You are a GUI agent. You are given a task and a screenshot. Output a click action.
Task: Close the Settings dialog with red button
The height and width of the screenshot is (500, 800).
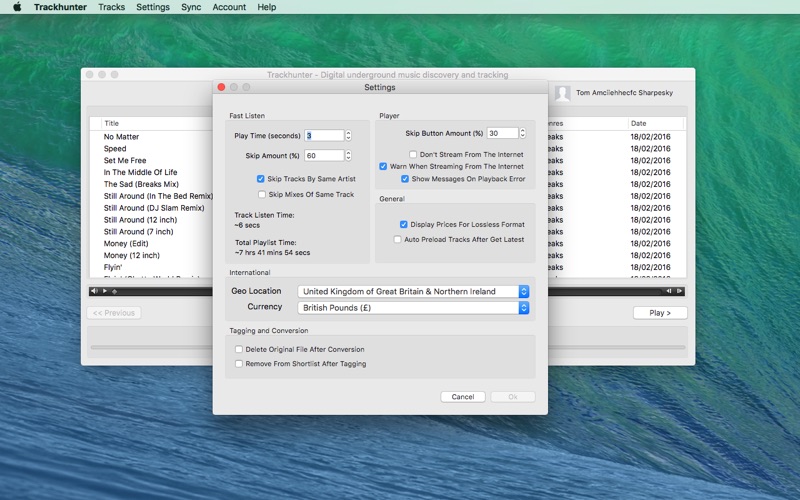coord(221,87)
